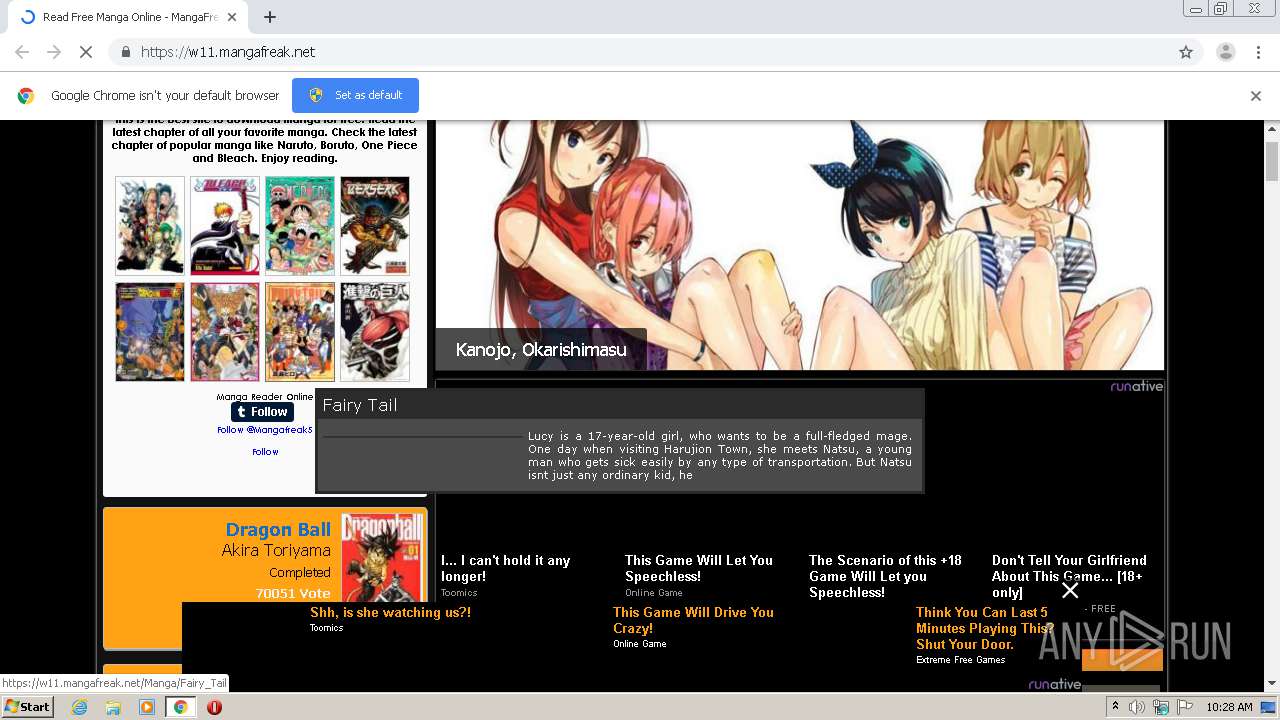Dismiss the default browser notification bar
This screenshot has height=720, width=1280.
click(1256, 96)
